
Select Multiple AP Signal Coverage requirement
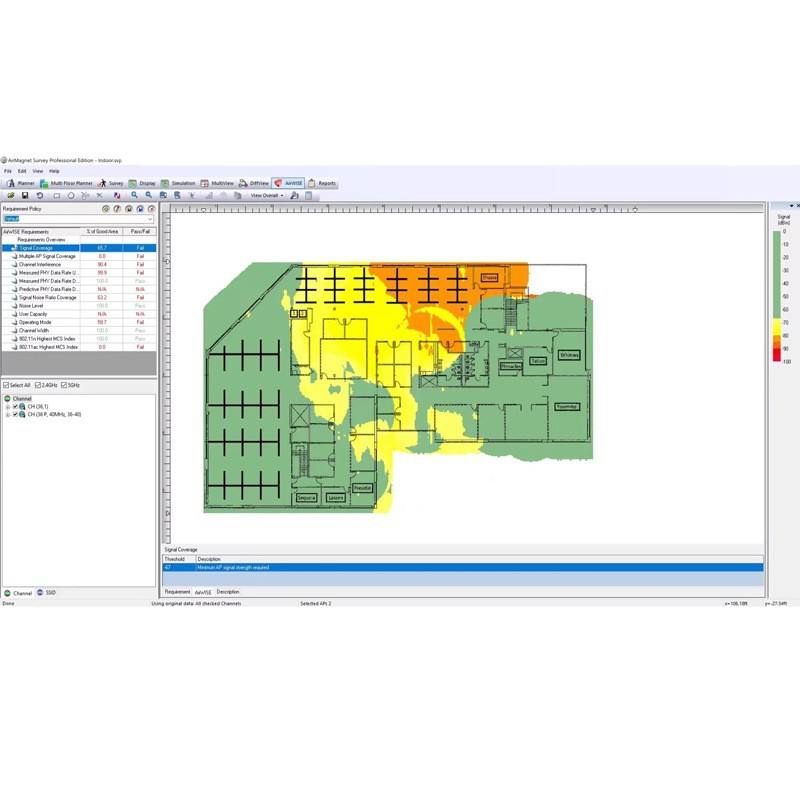pos(79,256)
